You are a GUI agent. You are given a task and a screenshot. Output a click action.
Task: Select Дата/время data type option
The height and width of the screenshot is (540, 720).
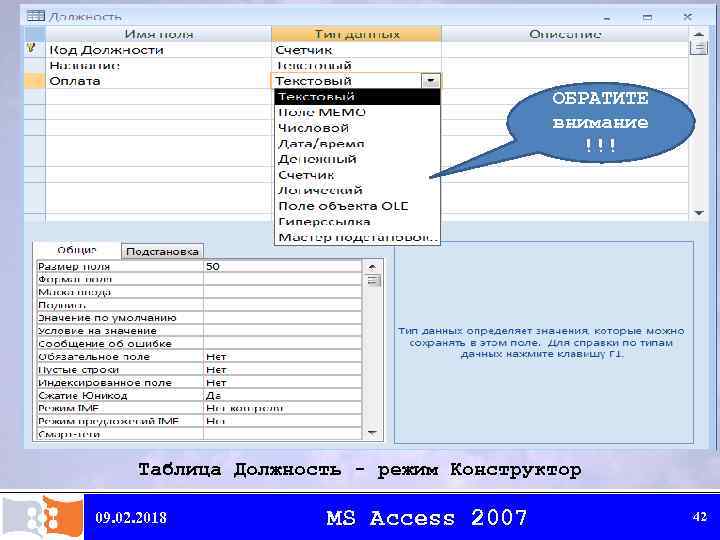tap(357, 144)
